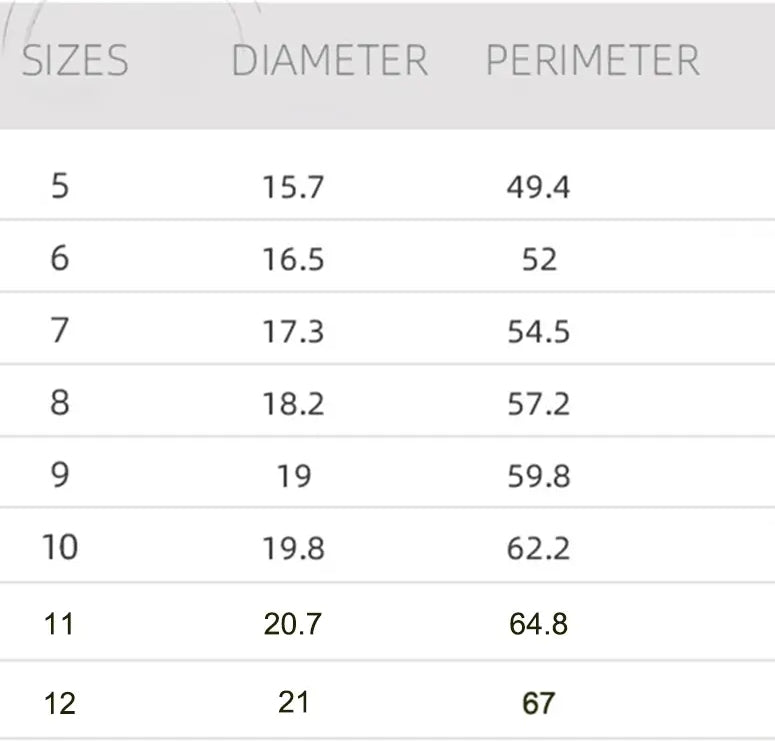775x741 pixels.
Task: Select size 7 row label
Action: [60, 331]
